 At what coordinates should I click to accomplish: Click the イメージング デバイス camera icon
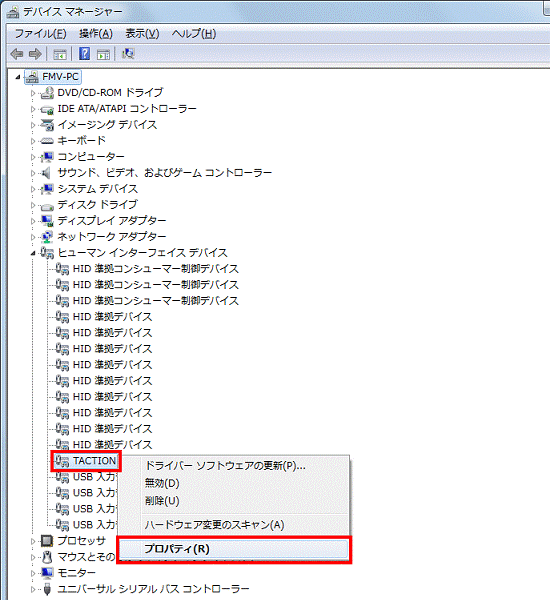tap(47, 125)
